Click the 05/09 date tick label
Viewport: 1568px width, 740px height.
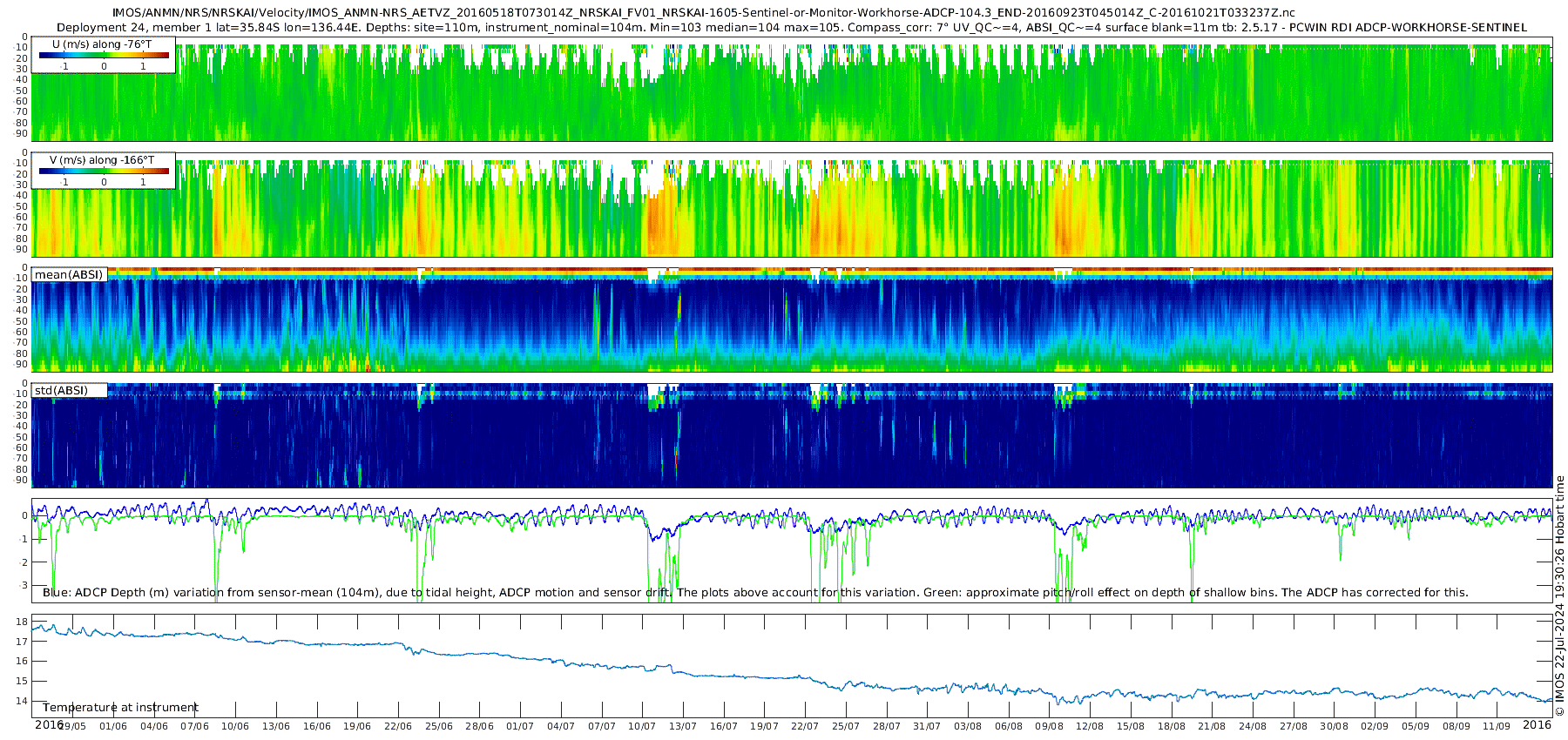point(1416,726)
